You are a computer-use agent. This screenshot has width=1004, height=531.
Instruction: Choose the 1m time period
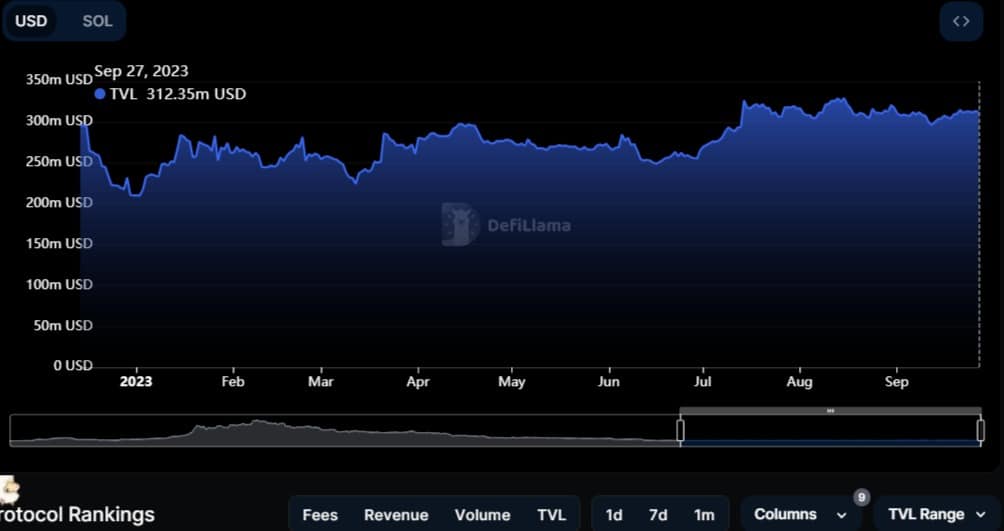[x=704, y=515]
